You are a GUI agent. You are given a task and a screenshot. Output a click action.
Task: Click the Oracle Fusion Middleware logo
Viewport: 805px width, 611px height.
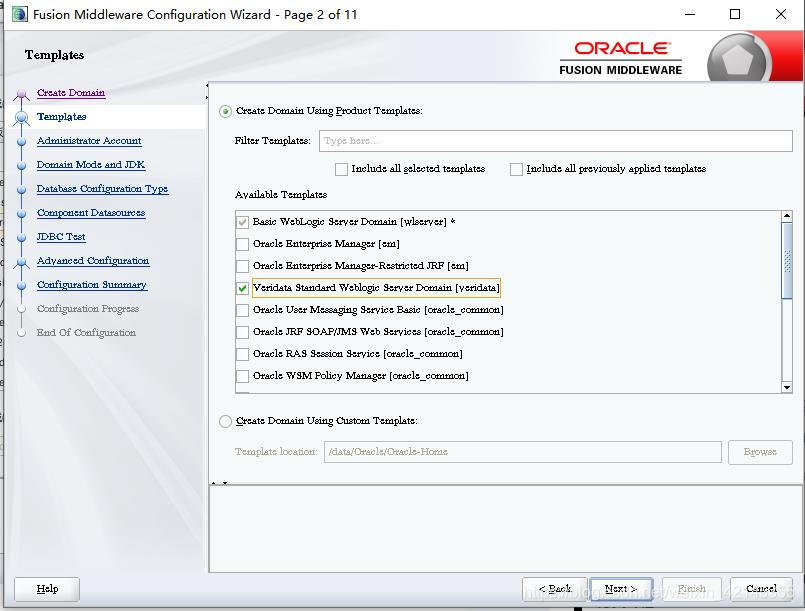pos(621,59)
